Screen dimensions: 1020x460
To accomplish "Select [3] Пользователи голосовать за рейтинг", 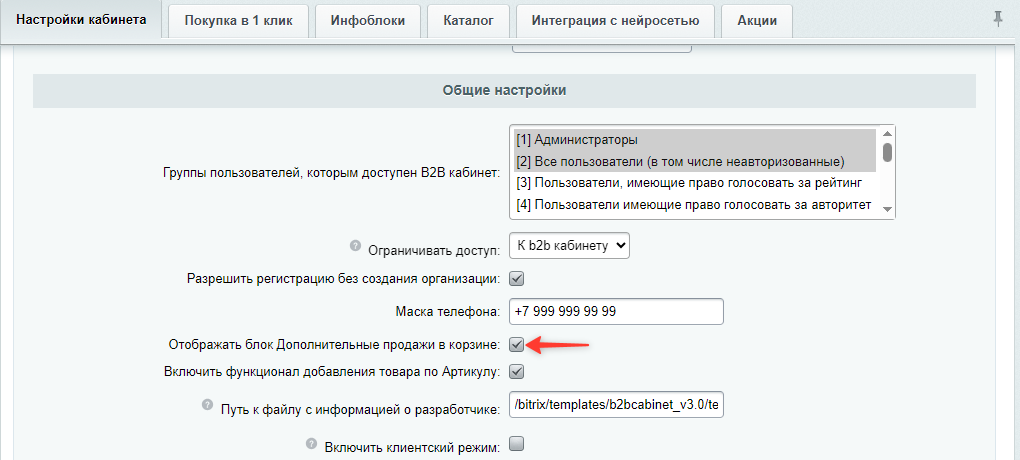I will click(695, 183).
